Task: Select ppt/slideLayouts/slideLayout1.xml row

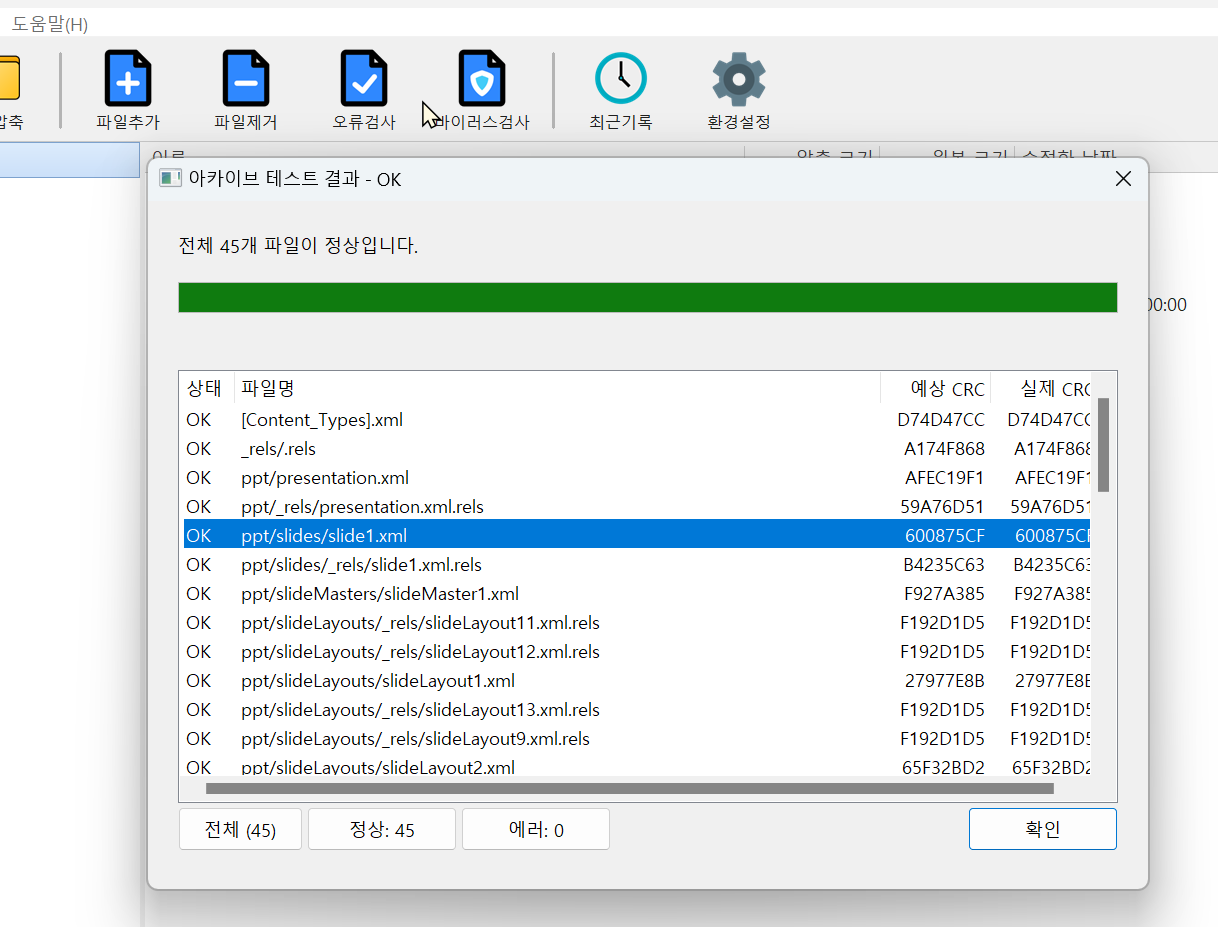Action: (x=637, y=681)
